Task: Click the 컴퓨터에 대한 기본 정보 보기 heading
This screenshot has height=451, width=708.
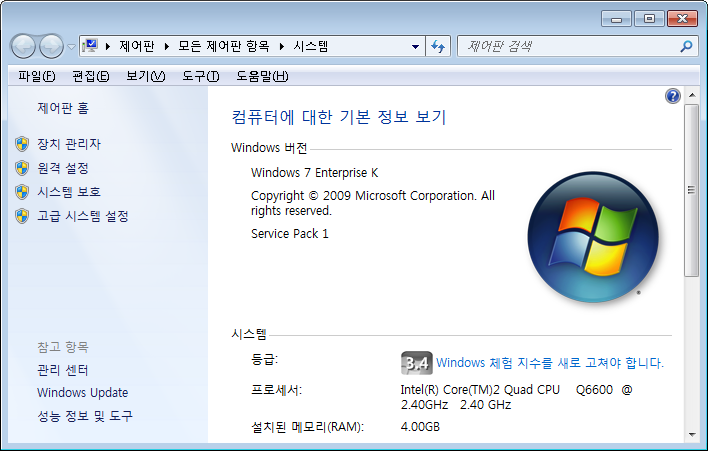Action: [339, 117]
